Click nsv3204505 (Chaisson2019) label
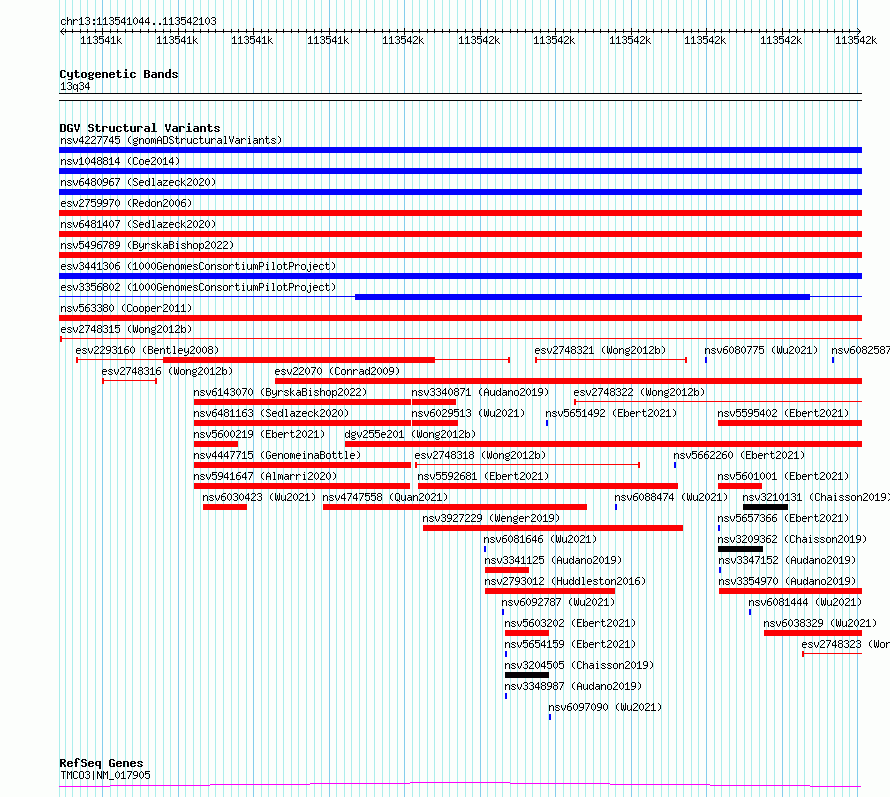The image size is (890, 797). 579,665
